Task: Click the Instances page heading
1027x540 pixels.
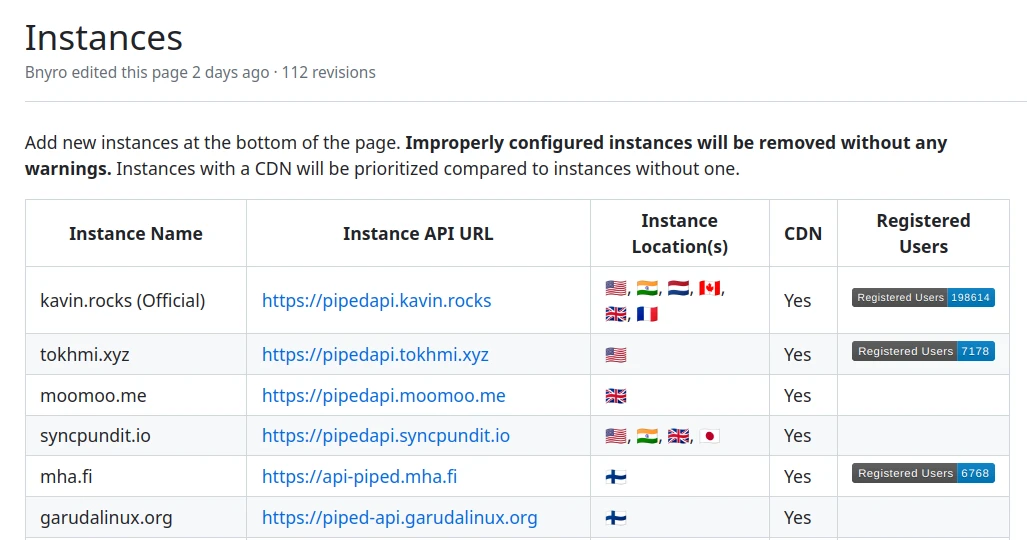Action: click(104, 38)
